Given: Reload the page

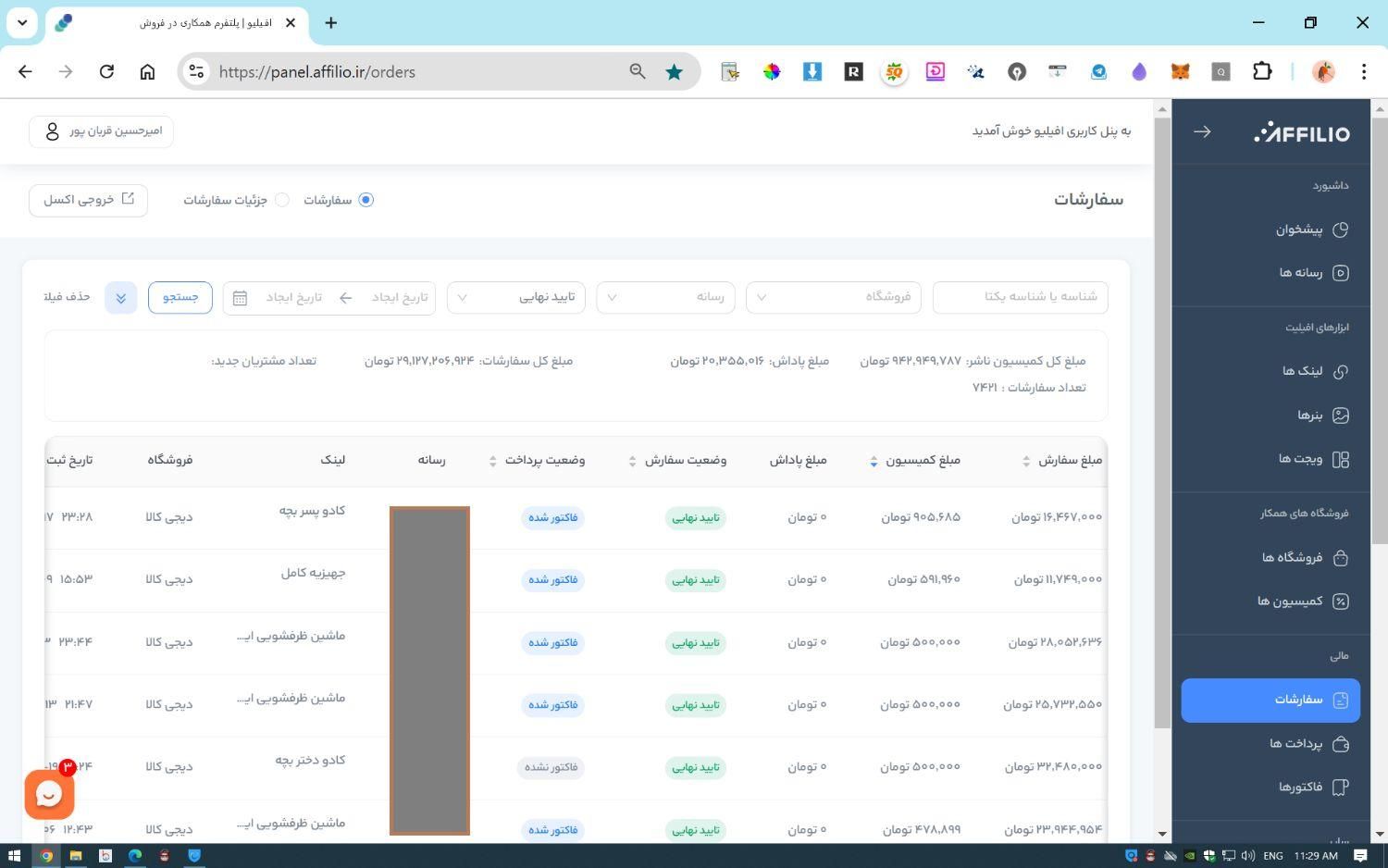Looking at the screenshot, I should click(x=106, y=71).
